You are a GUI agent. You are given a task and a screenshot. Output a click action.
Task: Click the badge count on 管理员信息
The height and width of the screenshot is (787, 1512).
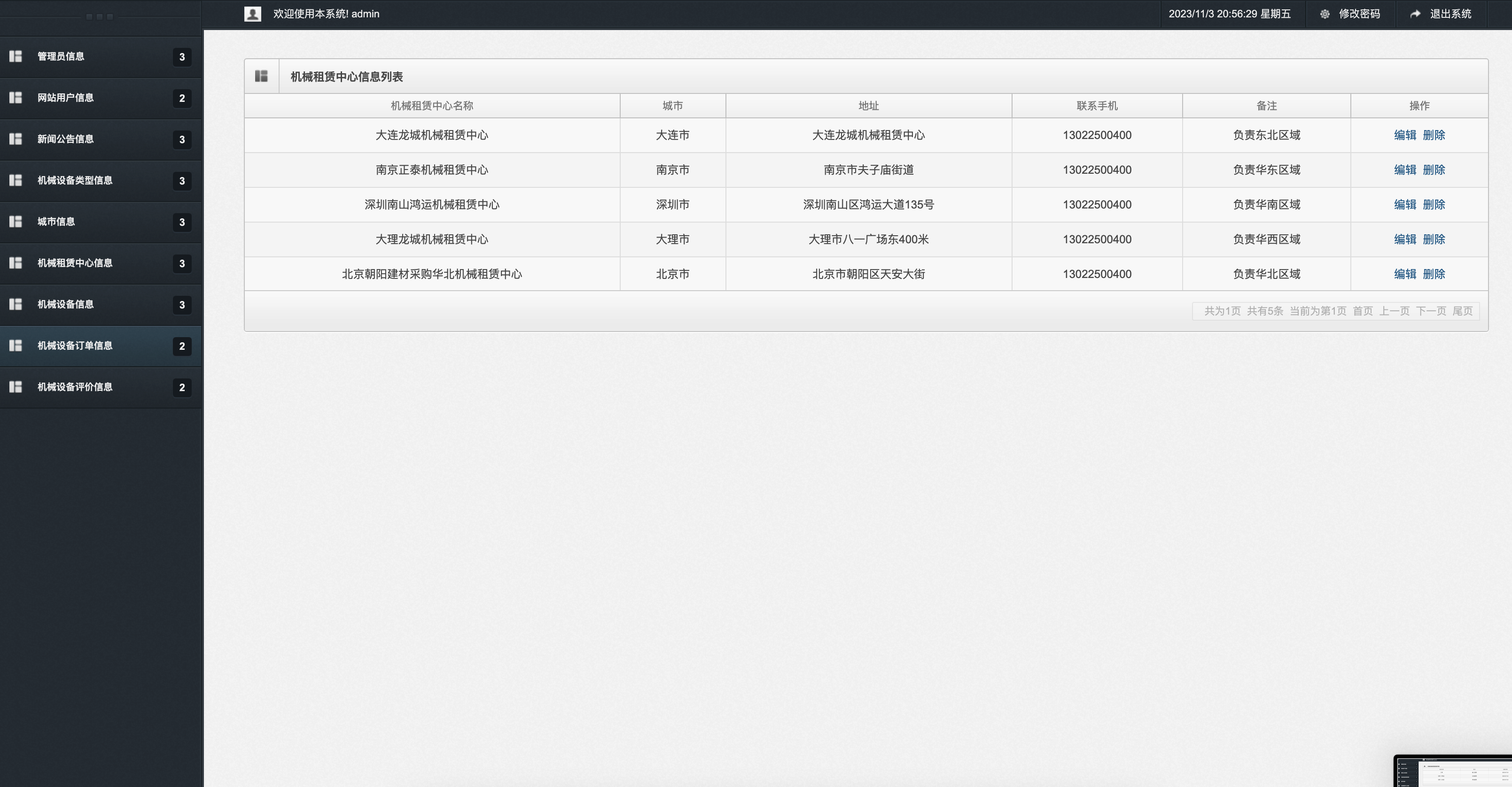click(182, 57)
